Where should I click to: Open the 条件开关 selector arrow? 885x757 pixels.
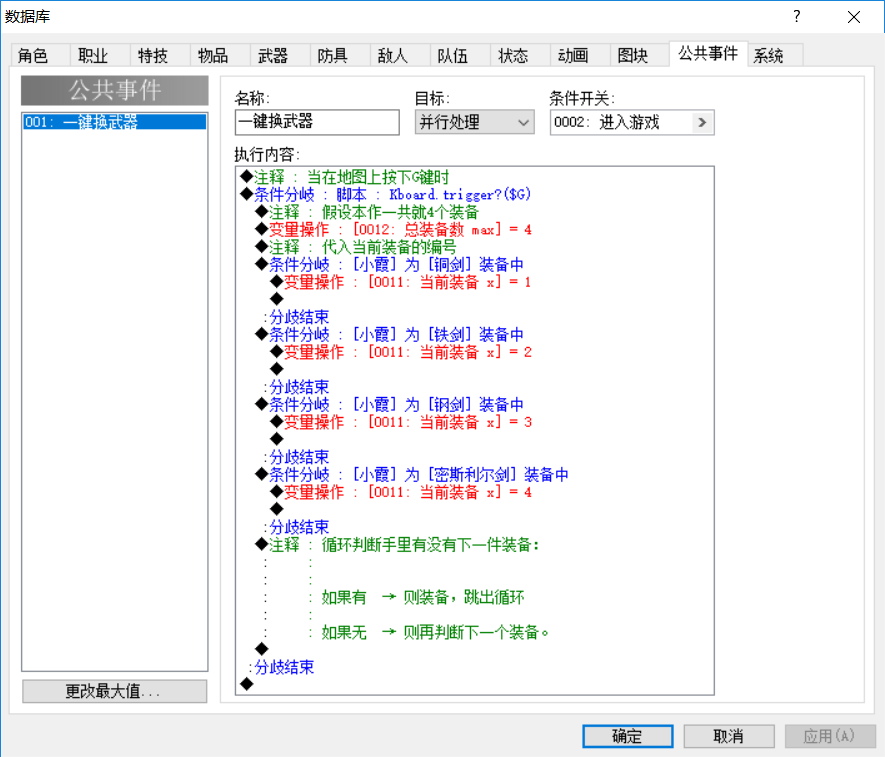pyautogui.click(x=702, y=122)
